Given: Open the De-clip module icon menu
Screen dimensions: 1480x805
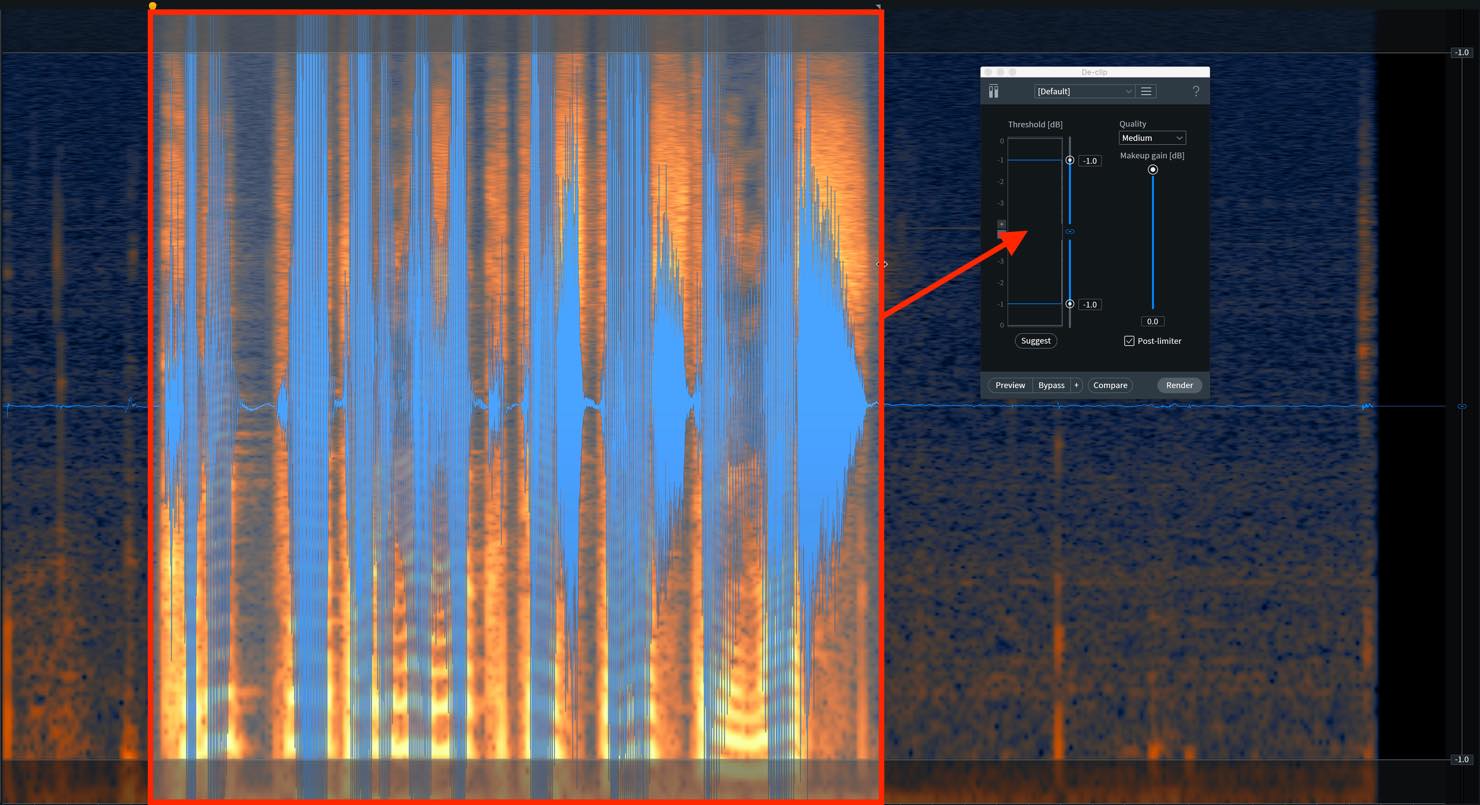Looking at the screenshot, I should (993, 91).
